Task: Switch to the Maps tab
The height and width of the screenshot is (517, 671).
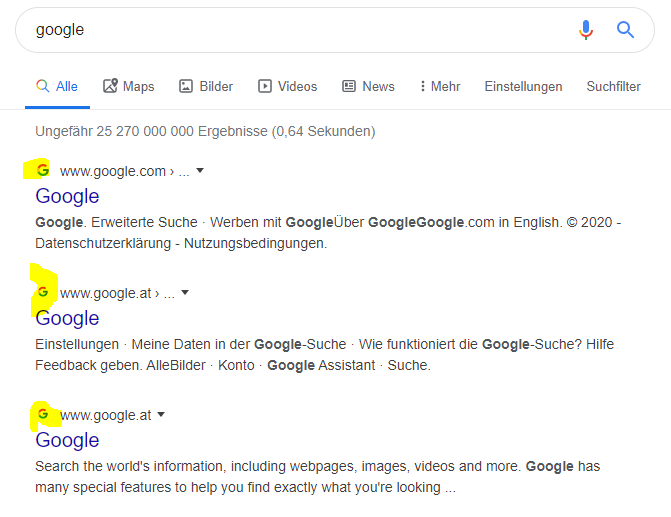Action: tap(128, 86)
